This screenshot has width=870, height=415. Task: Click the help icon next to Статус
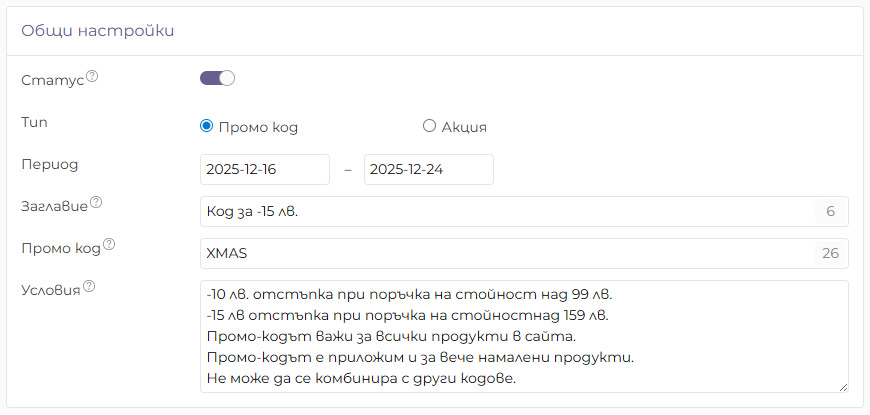tap(92, 76)
